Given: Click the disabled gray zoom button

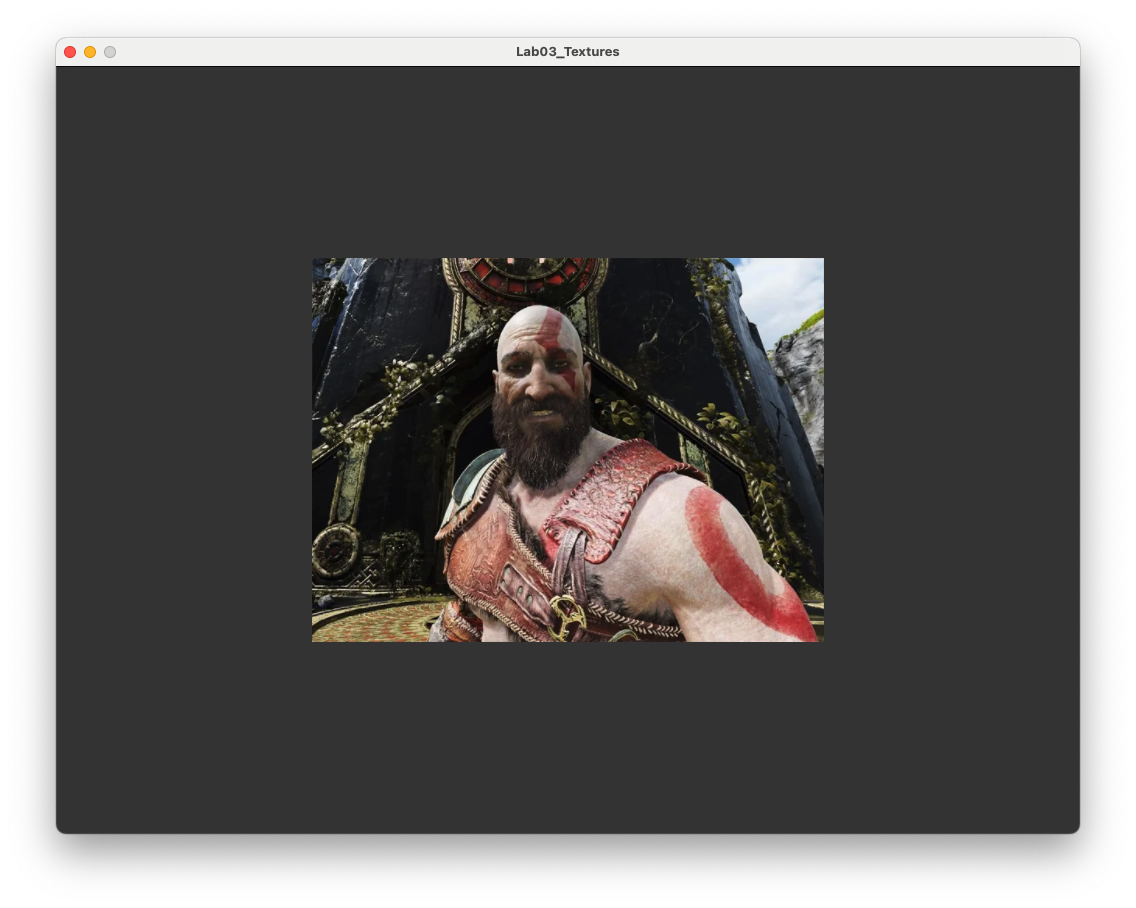Looking at the screenshot, I should [x=110, y=52].
